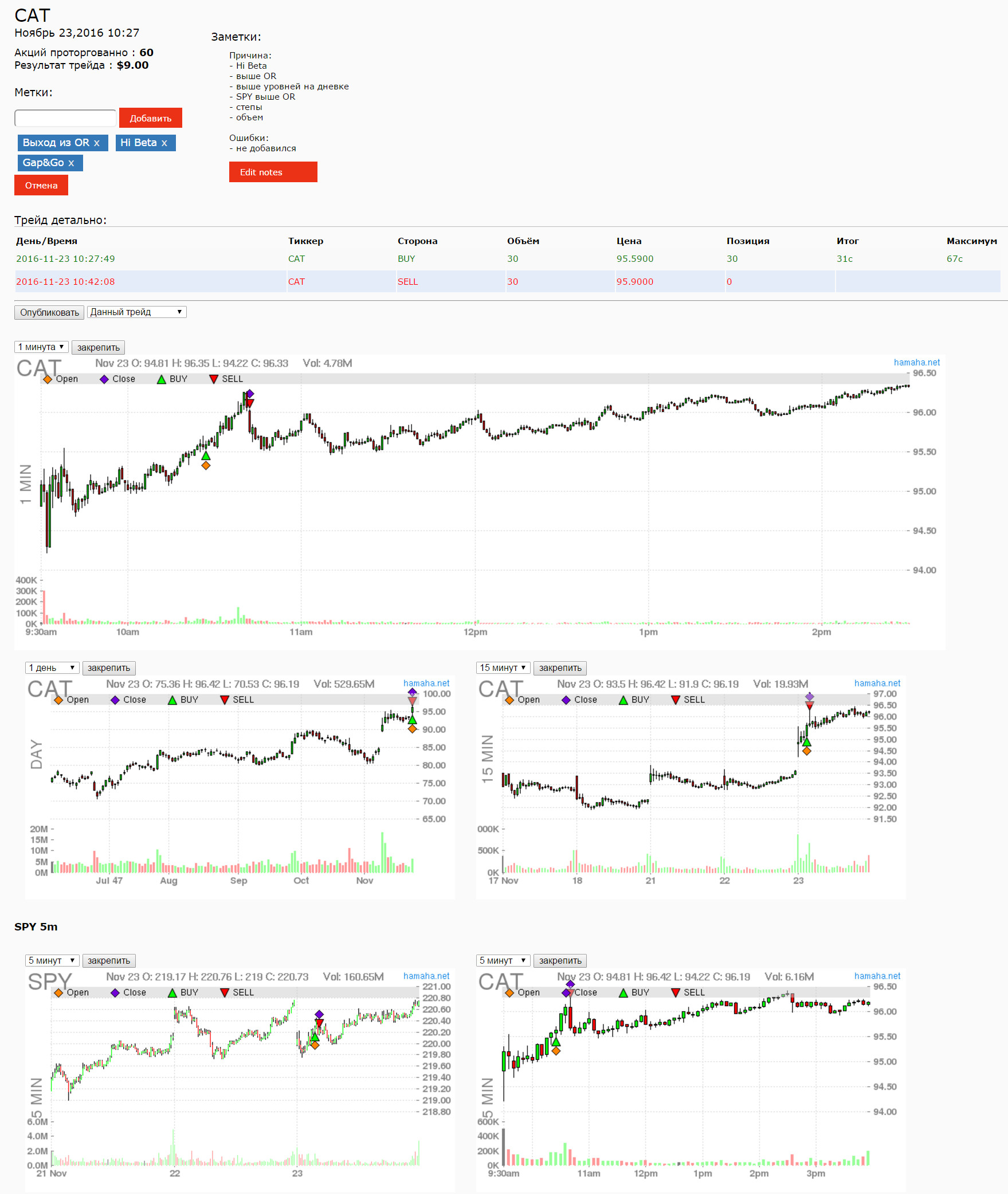
Task: Pin the 15-minute chart with закрепить
Action: click(560, 667)
